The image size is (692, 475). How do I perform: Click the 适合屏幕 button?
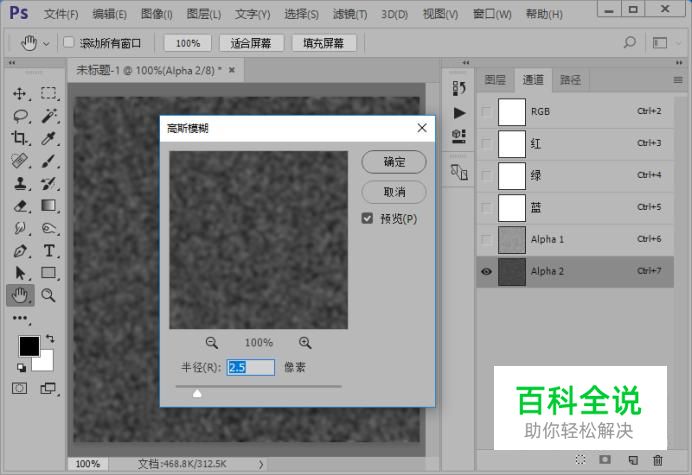click(251, 43)
